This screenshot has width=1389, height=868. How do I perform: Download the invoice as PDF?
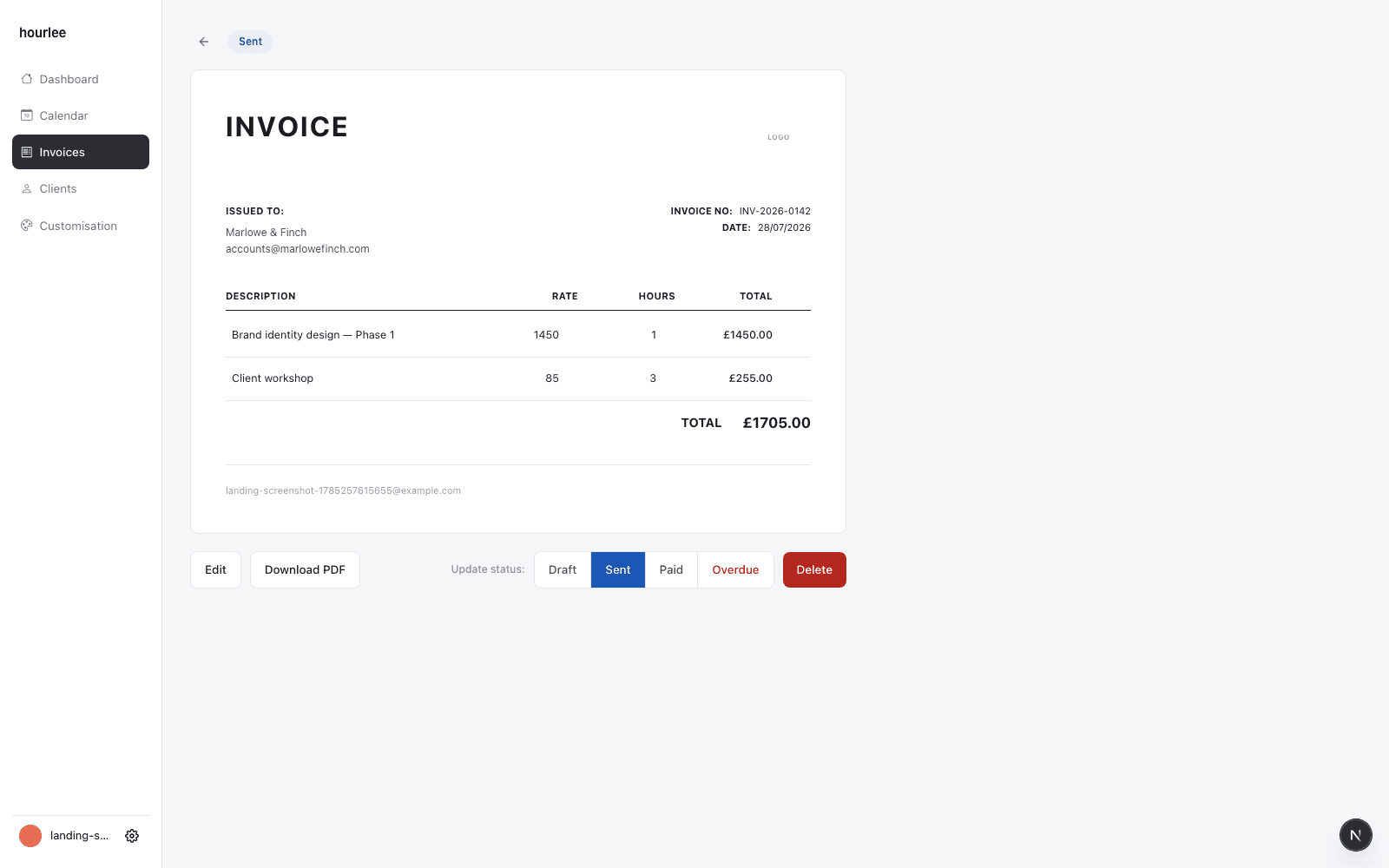(305, 570)
